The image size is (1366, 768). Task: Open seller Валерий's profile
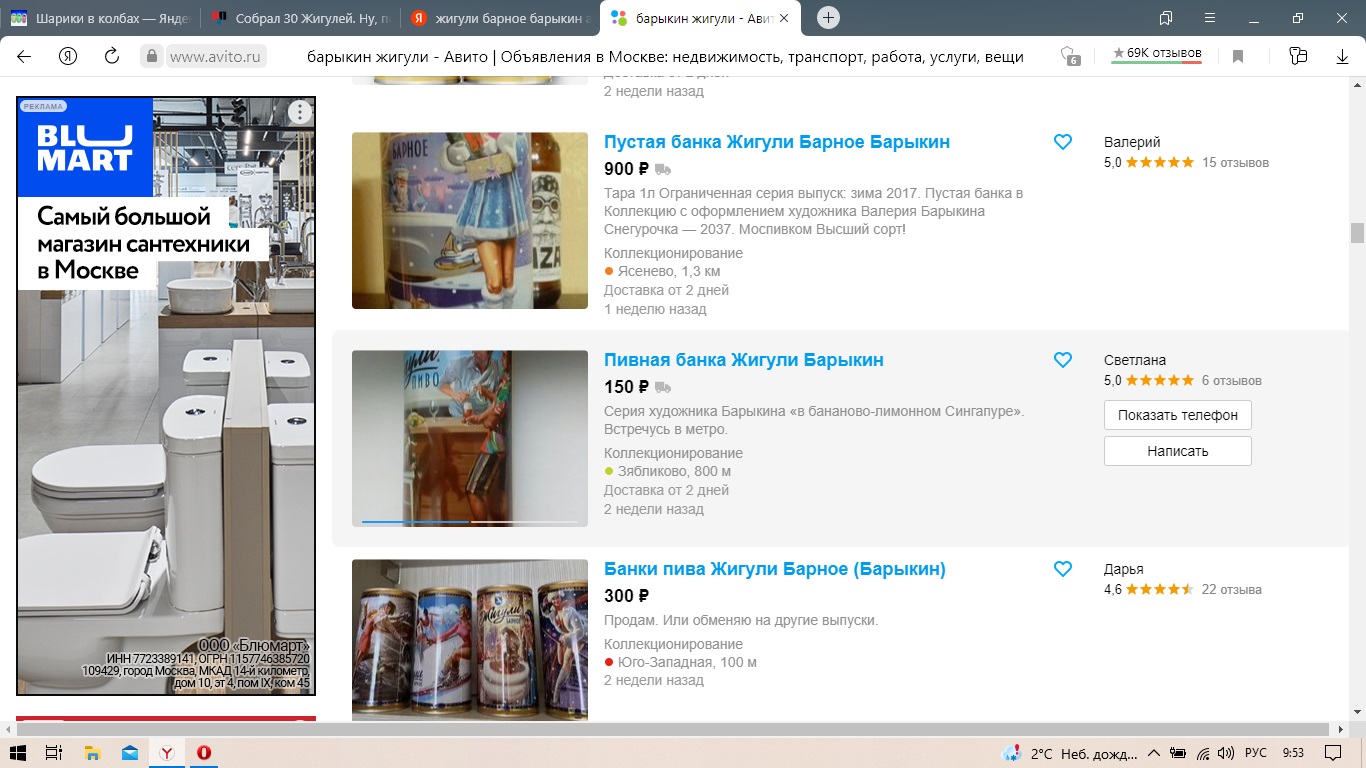click(1132, 142)
